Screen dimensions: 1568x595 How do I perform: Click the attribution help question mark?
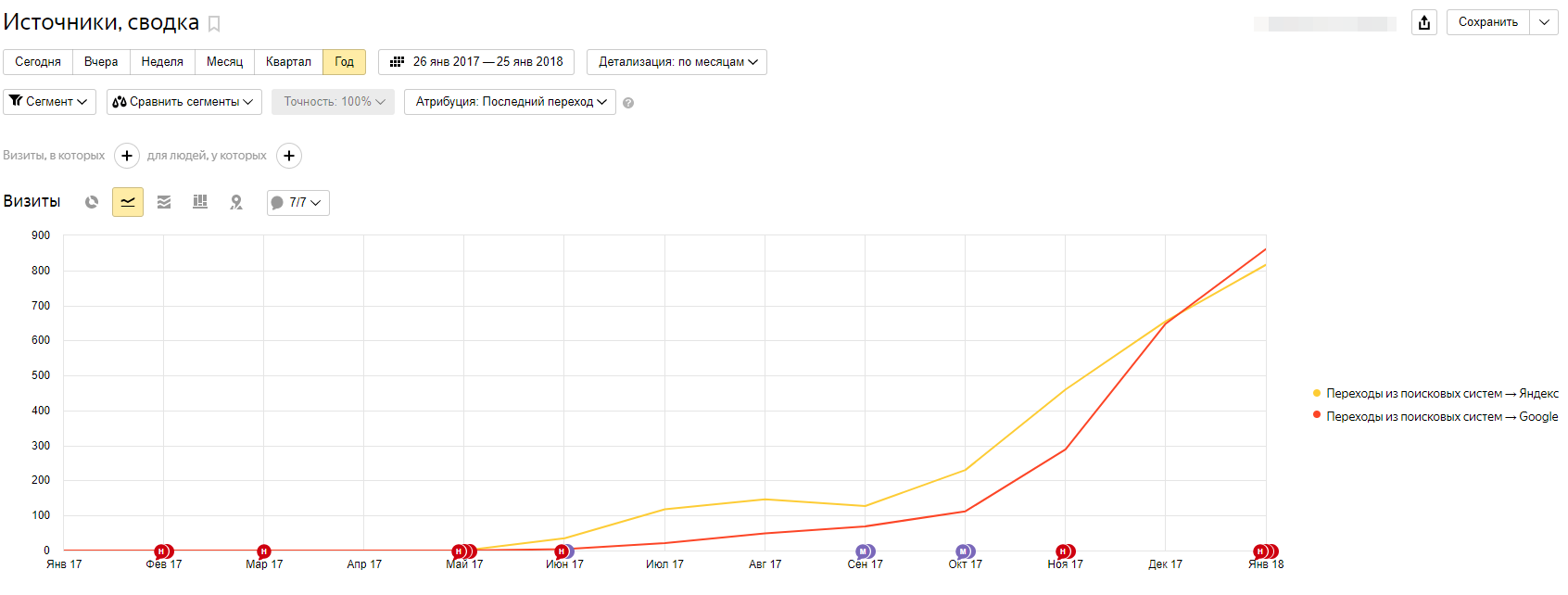pos(628,103)
